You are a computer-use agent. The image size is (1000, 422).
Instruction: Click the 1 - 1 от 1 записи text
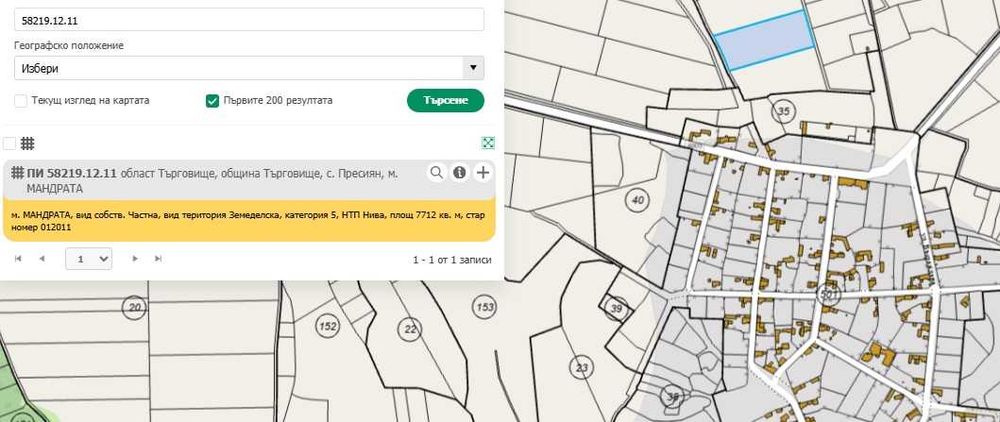452,260
